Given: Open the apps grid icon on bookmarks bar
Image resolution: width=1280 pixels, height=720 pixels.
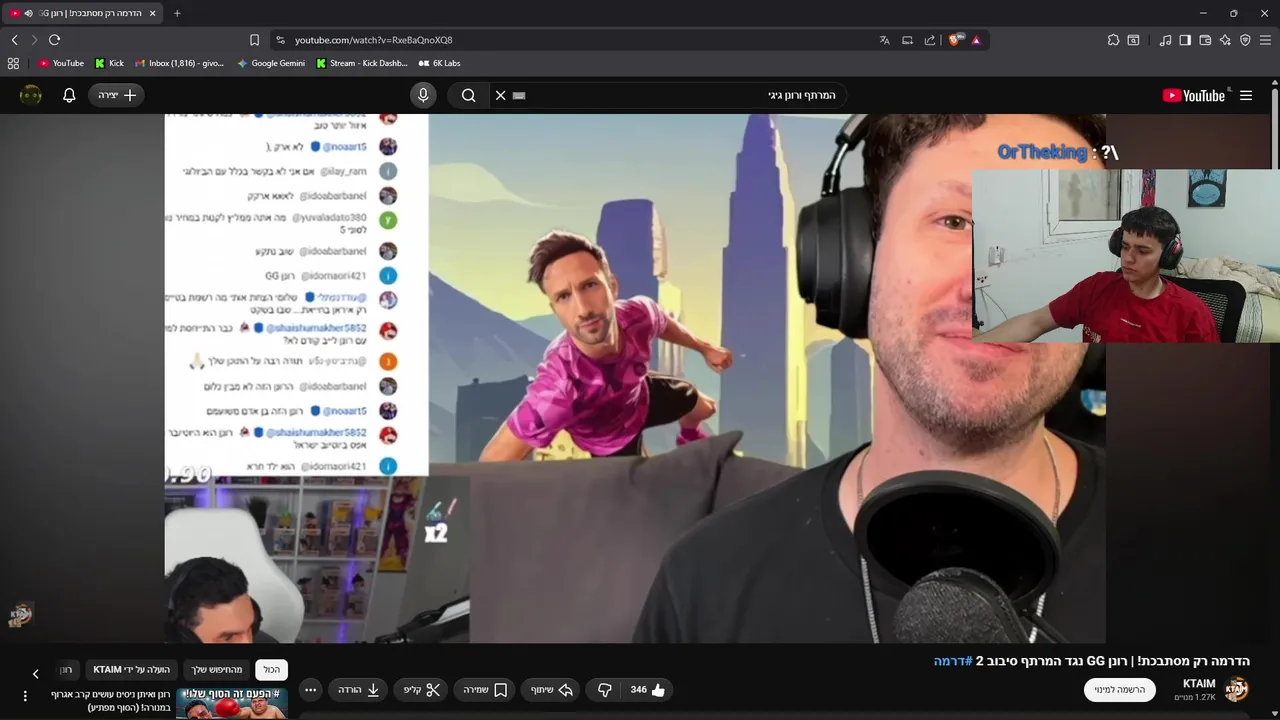Looking at the screenshot, I should 13,63.
